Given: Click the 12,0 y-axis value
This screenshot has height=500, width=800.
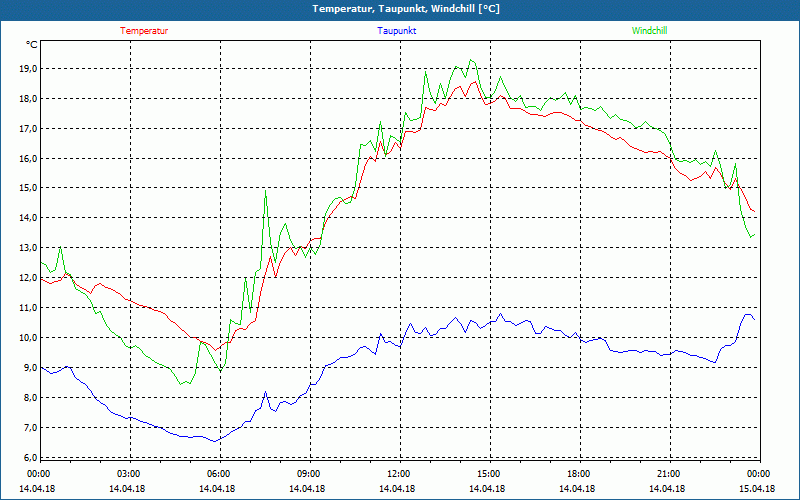Looking at the screenshot, I should click(x=28, y=278).
